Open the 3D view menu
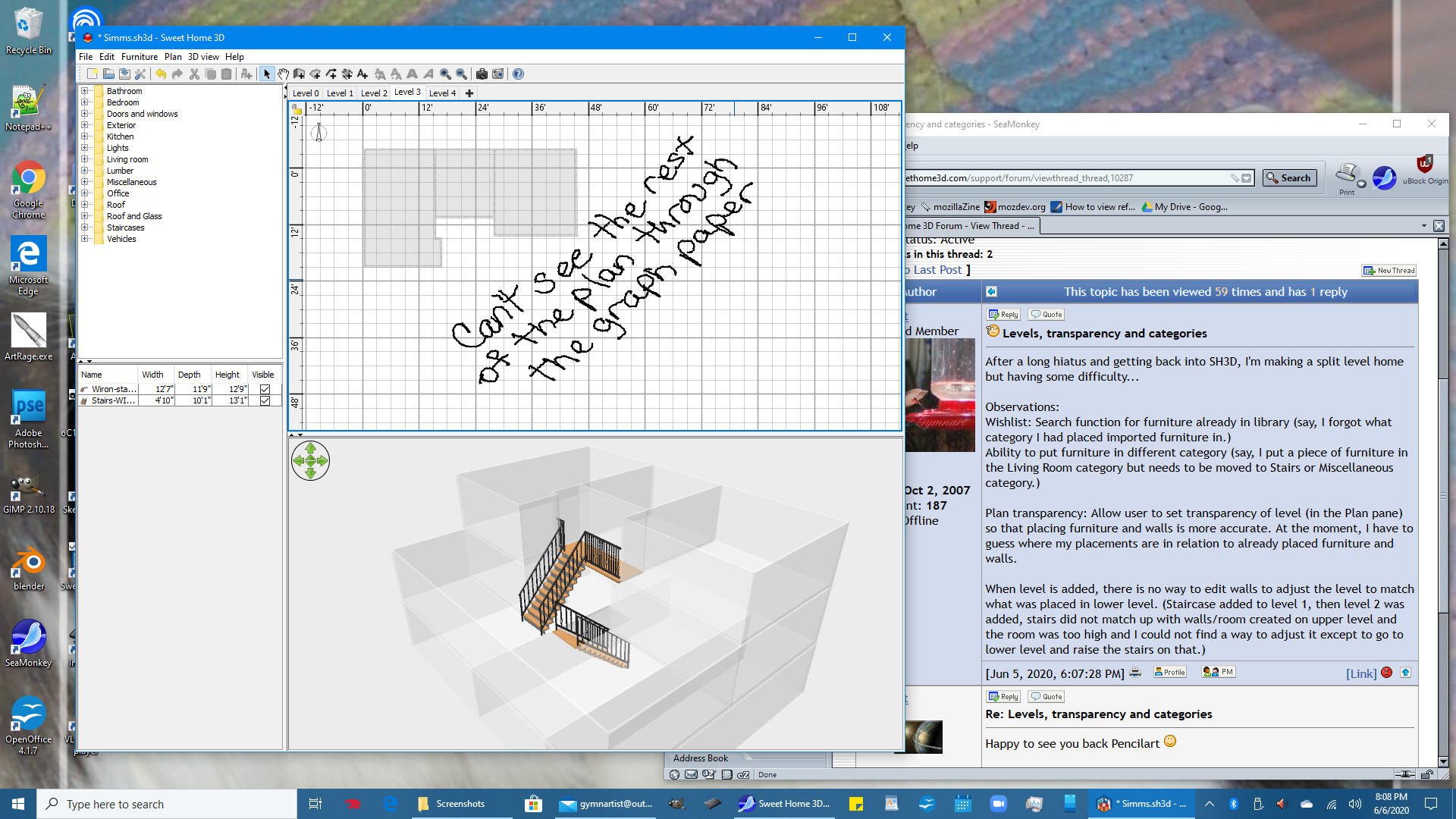The width and height of the screenshot is (1456, 819). 203,57
